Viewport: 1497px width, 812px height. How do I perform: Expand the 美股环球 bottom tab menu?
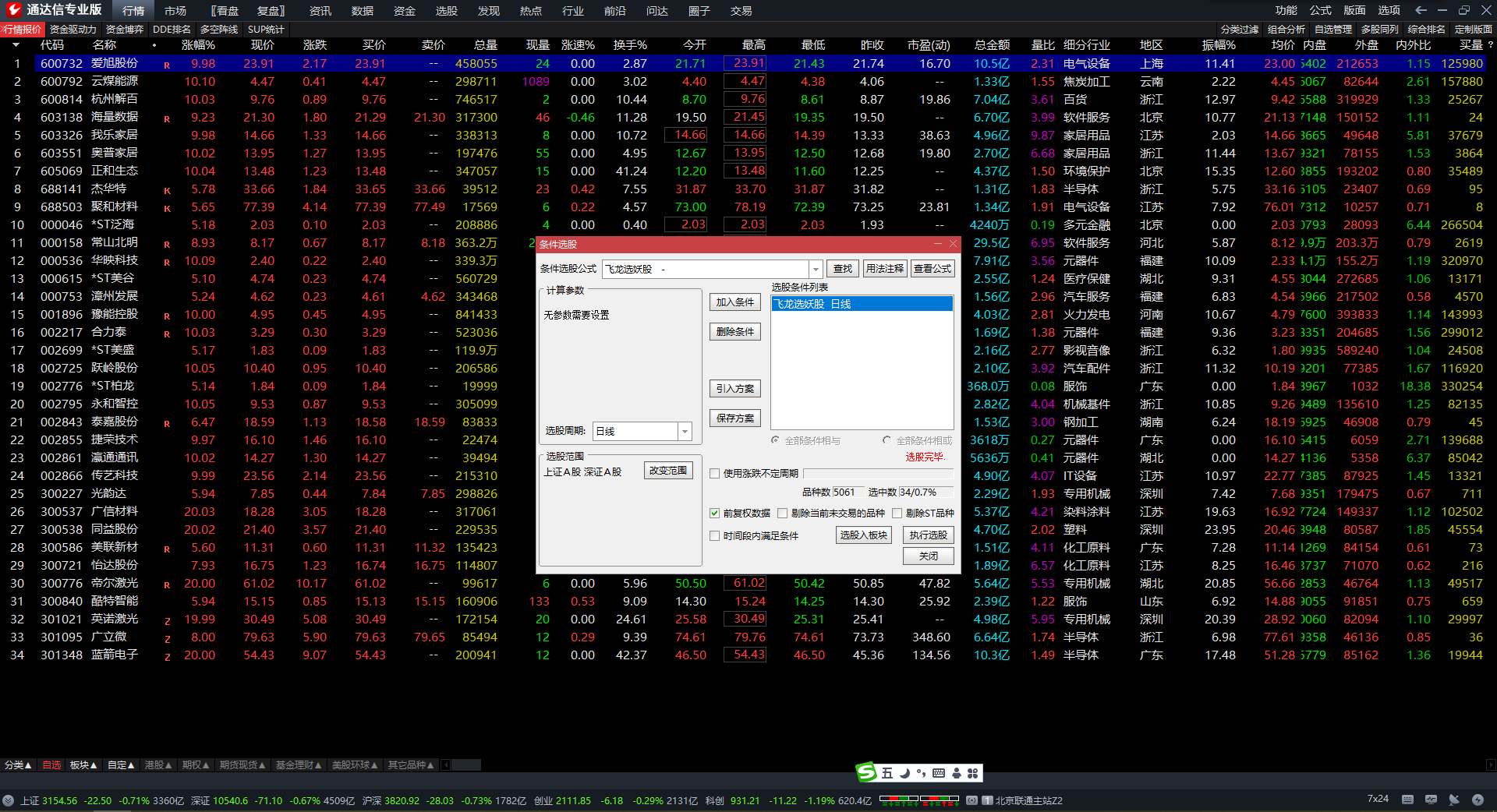coord(355,765)
